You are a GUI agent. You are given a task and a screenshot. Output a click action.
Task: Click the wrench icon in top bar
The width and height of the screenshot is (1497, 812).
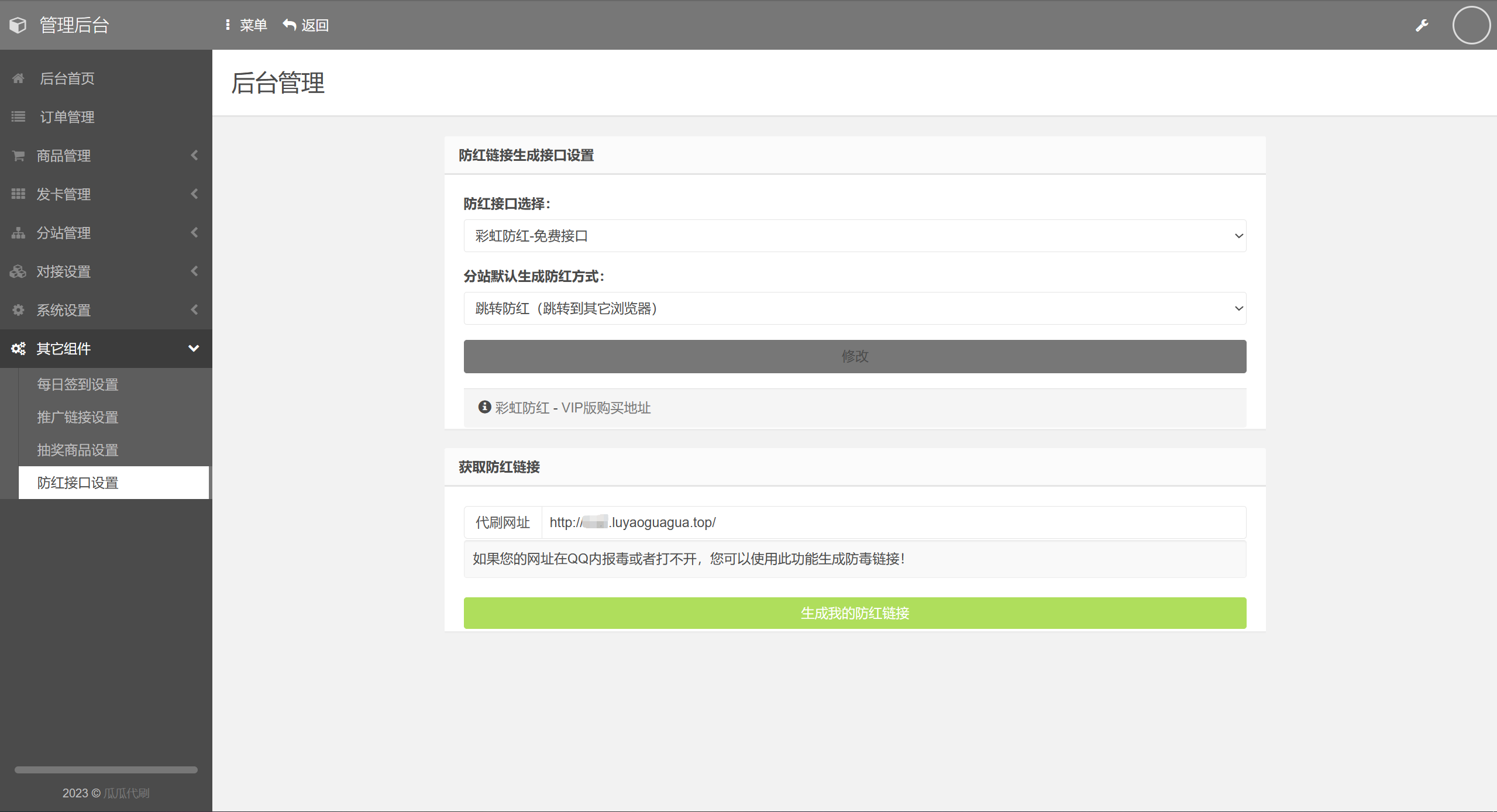[1422, 25]
